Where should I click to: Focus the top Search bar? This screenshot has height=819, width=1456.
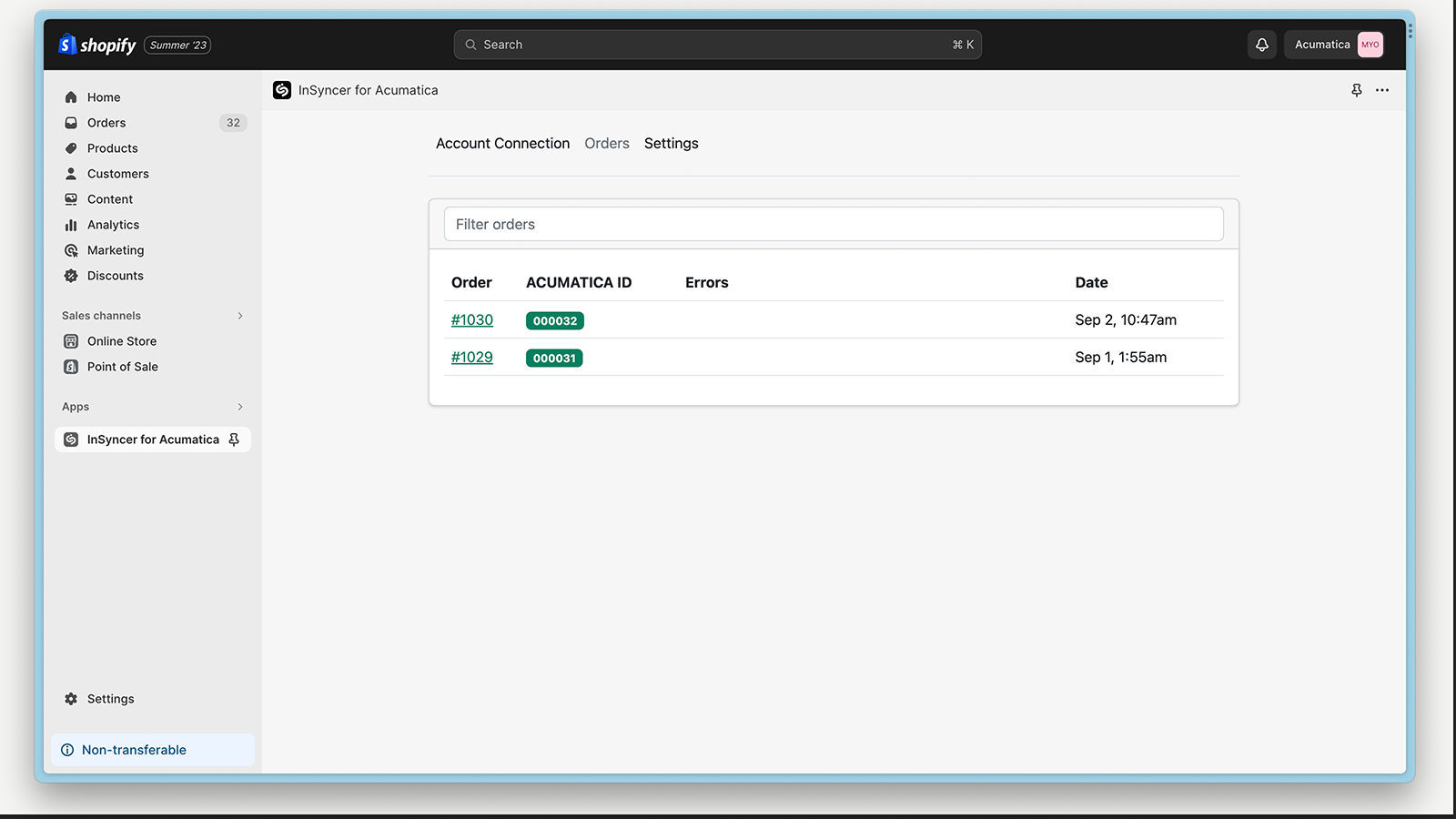tap(717, 45)
